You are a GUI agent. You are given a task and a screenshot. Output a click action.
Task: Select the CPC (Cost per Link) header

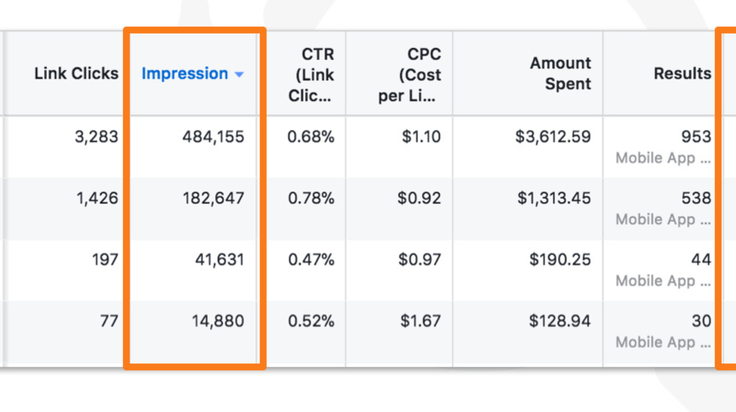[409, 75]
